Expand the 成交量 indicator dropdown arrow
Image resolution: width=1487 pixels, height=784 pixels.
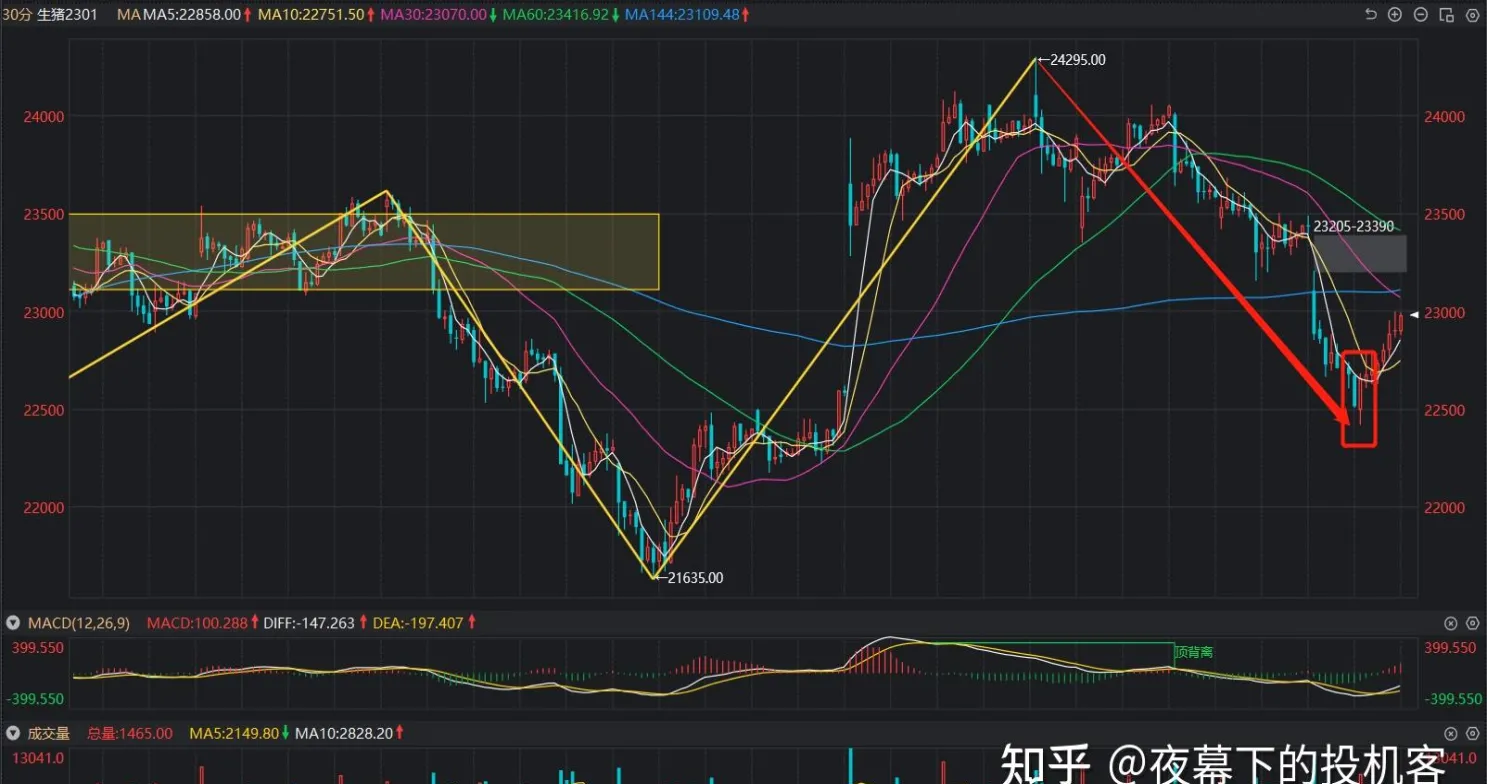click(x=12, y=733)
